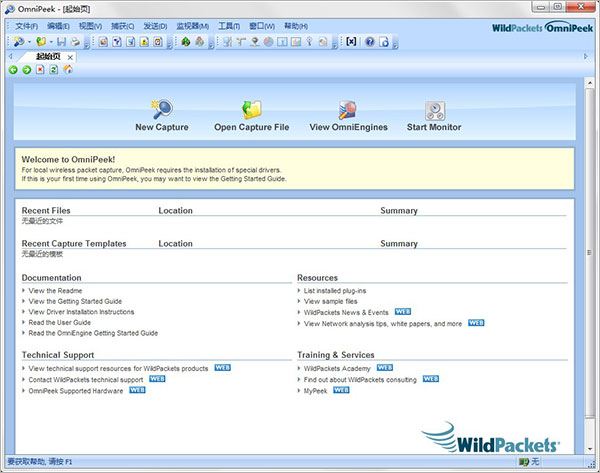The width and height of the screenshot is (600, 473).
Task: Expand toolbar options at the end of the help toolbar
Action: 395,44
